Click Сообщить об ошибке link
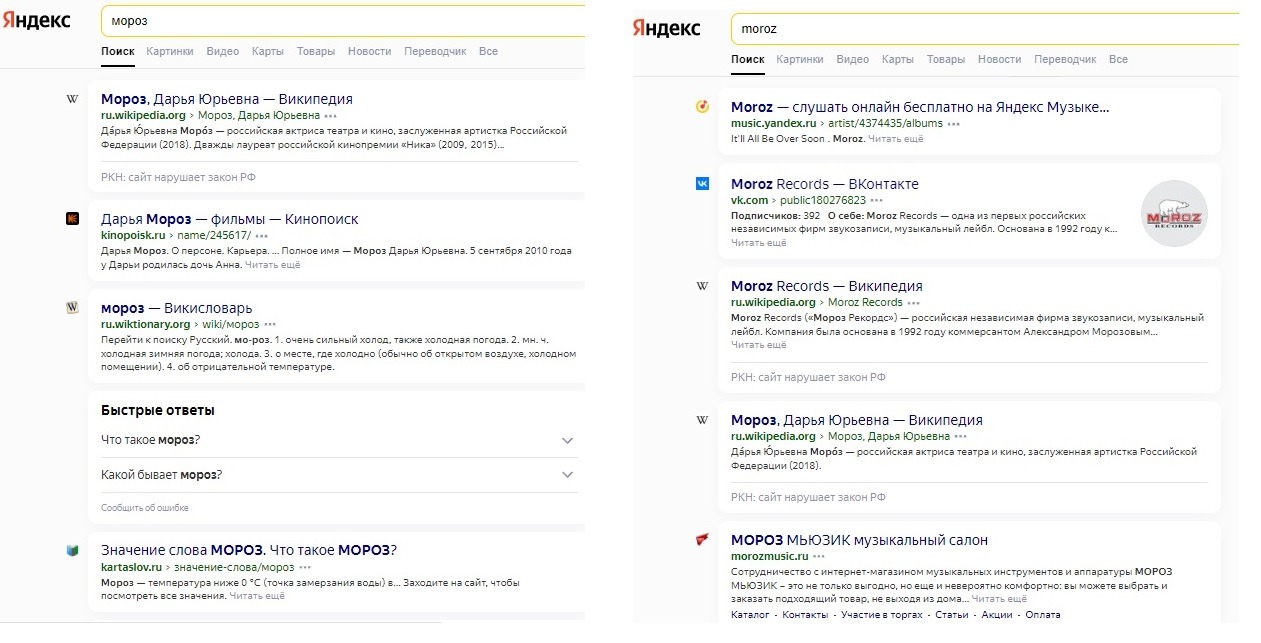This screenshot has width=1261, height=643. 145,508
